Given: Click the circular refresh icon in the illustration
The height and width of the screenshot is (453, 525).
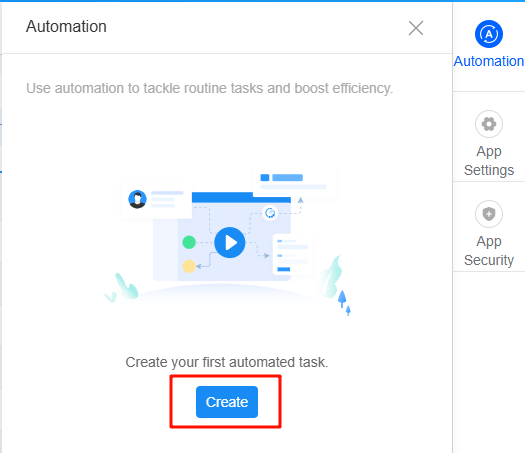Looking at the screenshot, I should pos(270,213).
